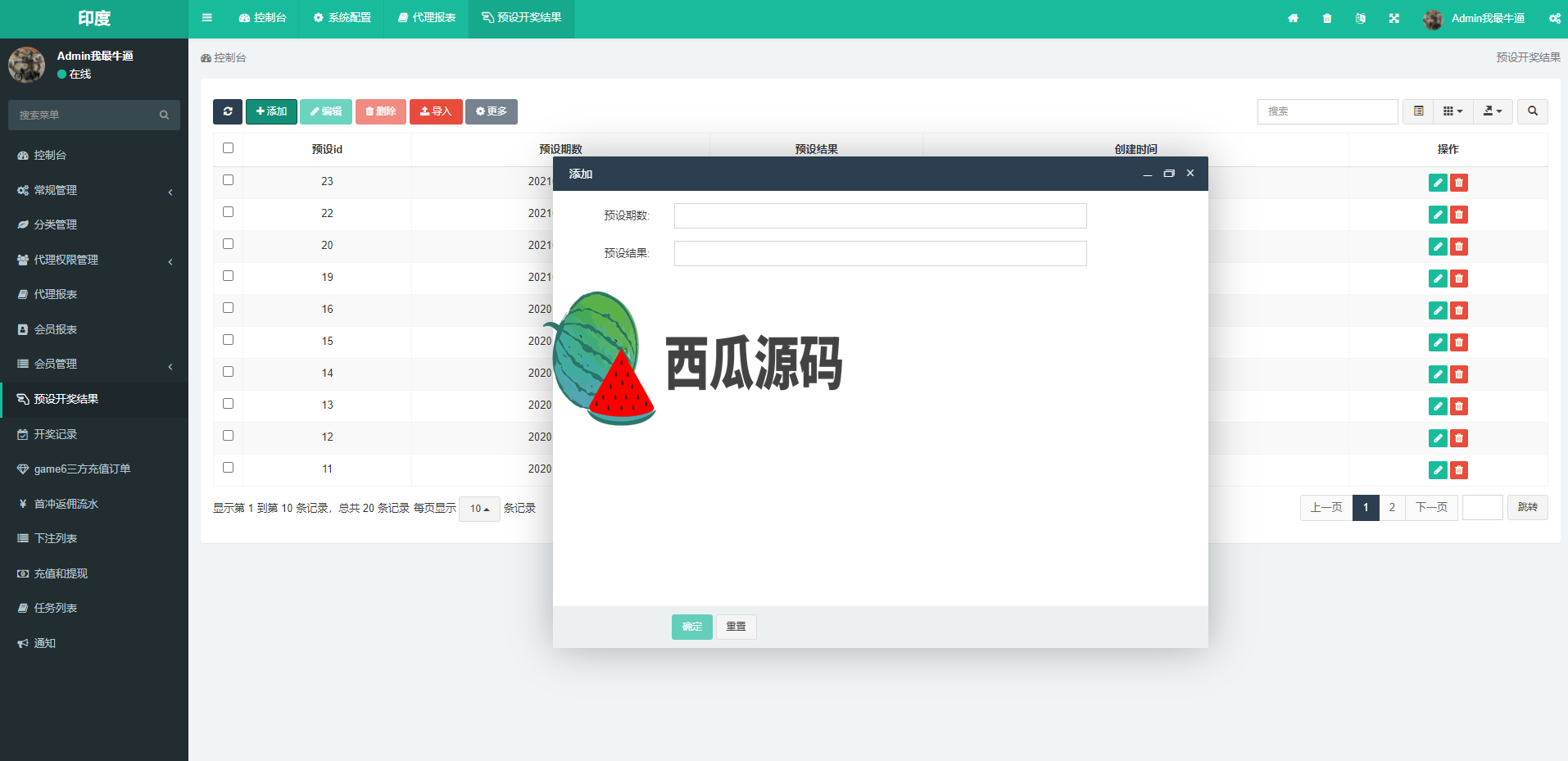Image resolution: width=1568 pixels, height=761 pixels.
Task: Focus the 预设结果 input field
Action: (x=881, y=254)
